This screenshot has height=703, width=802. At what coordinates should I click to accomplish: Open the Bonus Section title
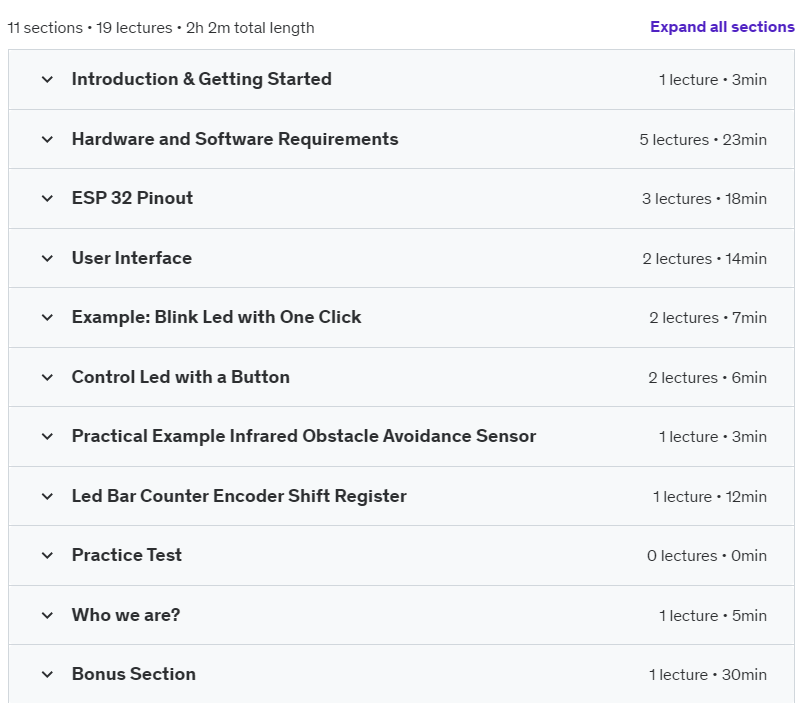133,674
